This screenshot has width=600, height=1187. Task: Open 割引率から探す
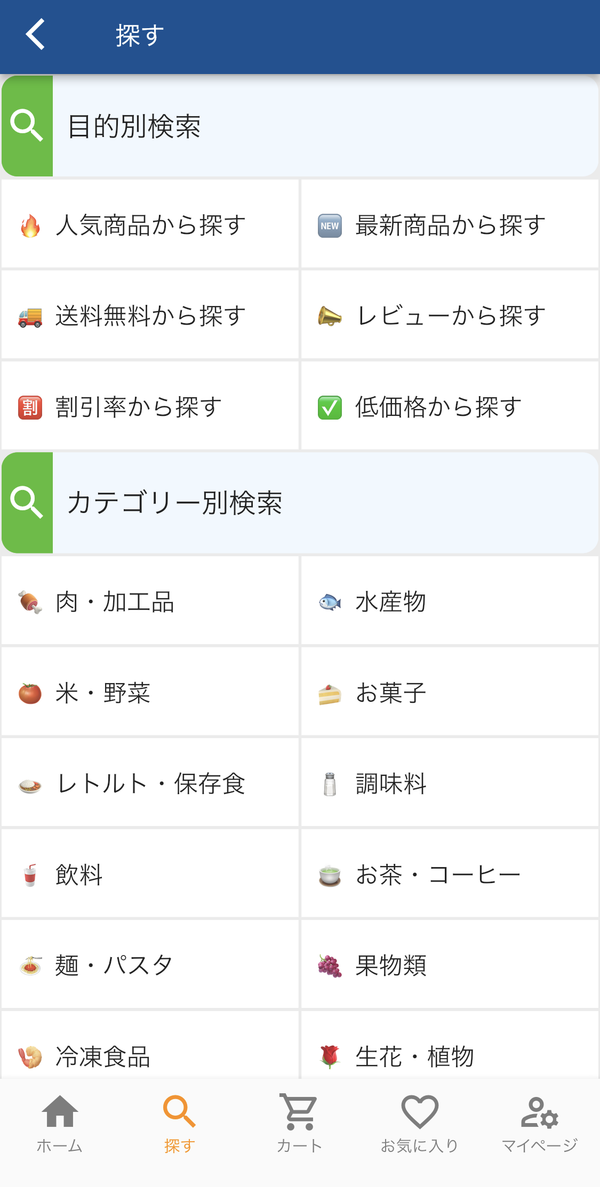pos(150,406)
